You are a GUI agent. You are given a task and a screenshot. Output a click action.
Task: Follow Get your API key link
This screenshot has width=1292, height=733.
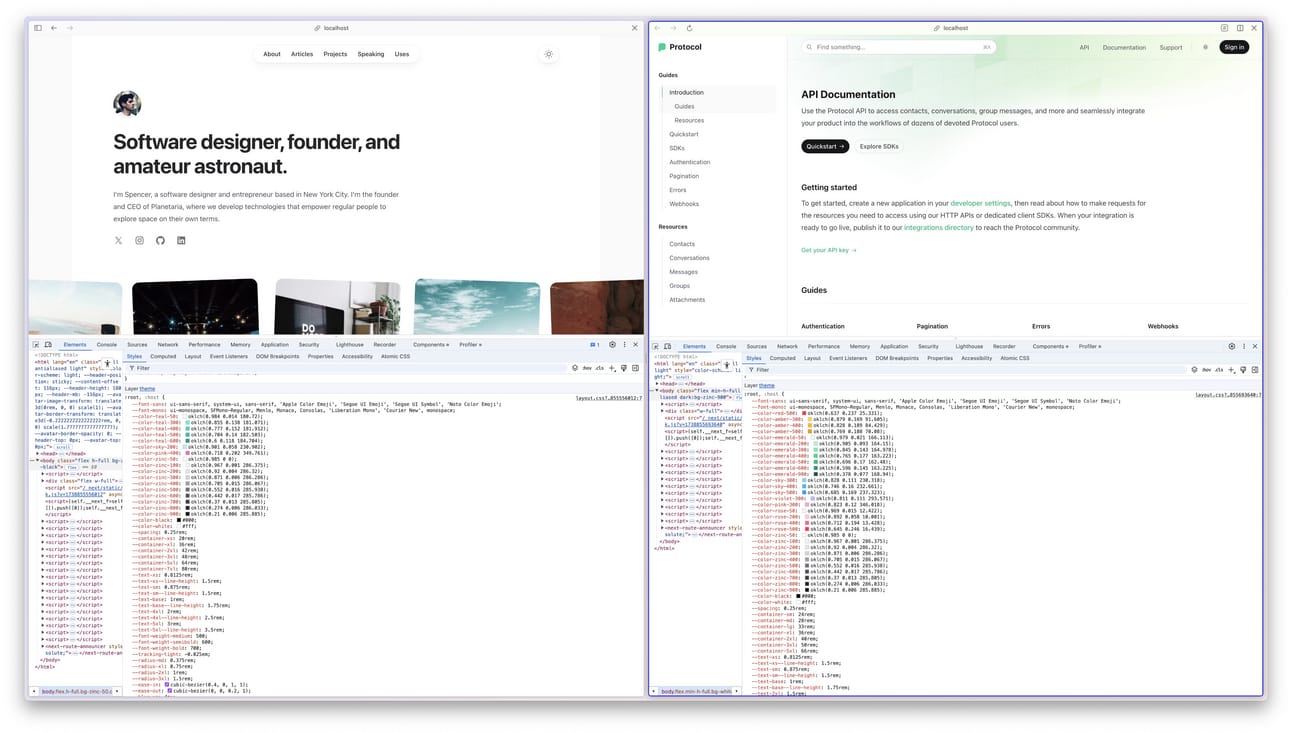[828, 250]
